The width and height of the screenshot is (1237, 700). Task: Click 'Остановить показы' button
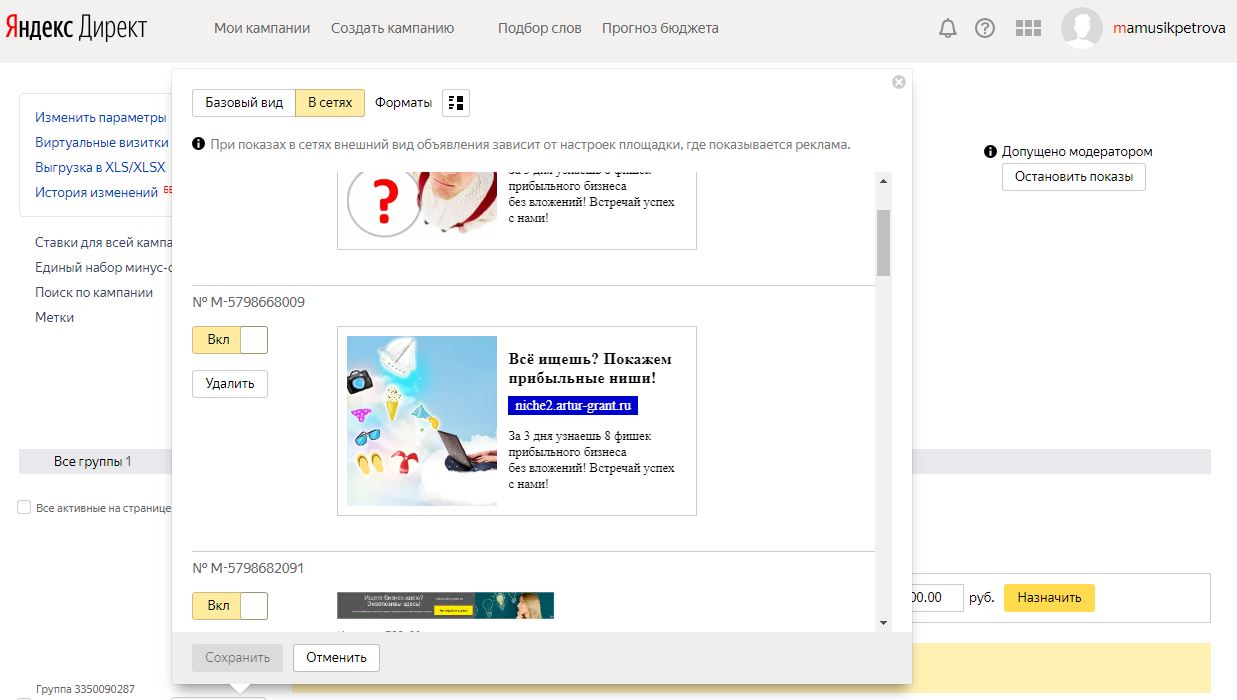point(1074,177)
